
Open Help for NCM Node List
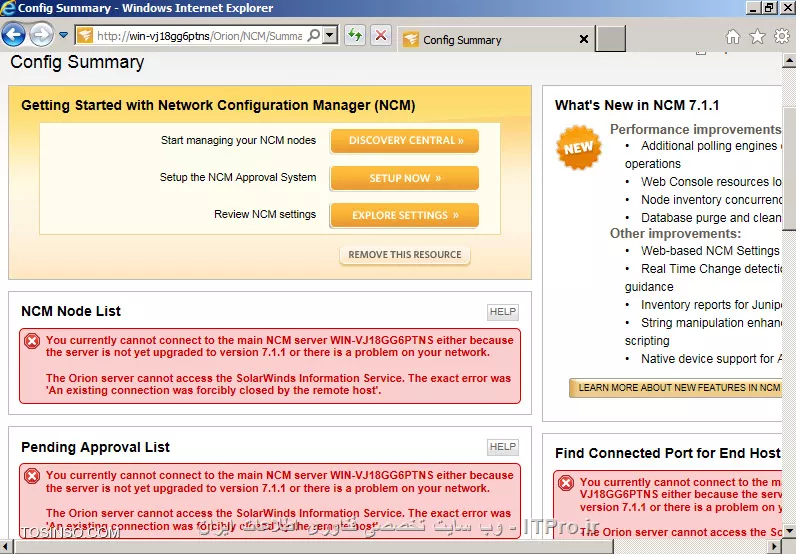[503, 312]
